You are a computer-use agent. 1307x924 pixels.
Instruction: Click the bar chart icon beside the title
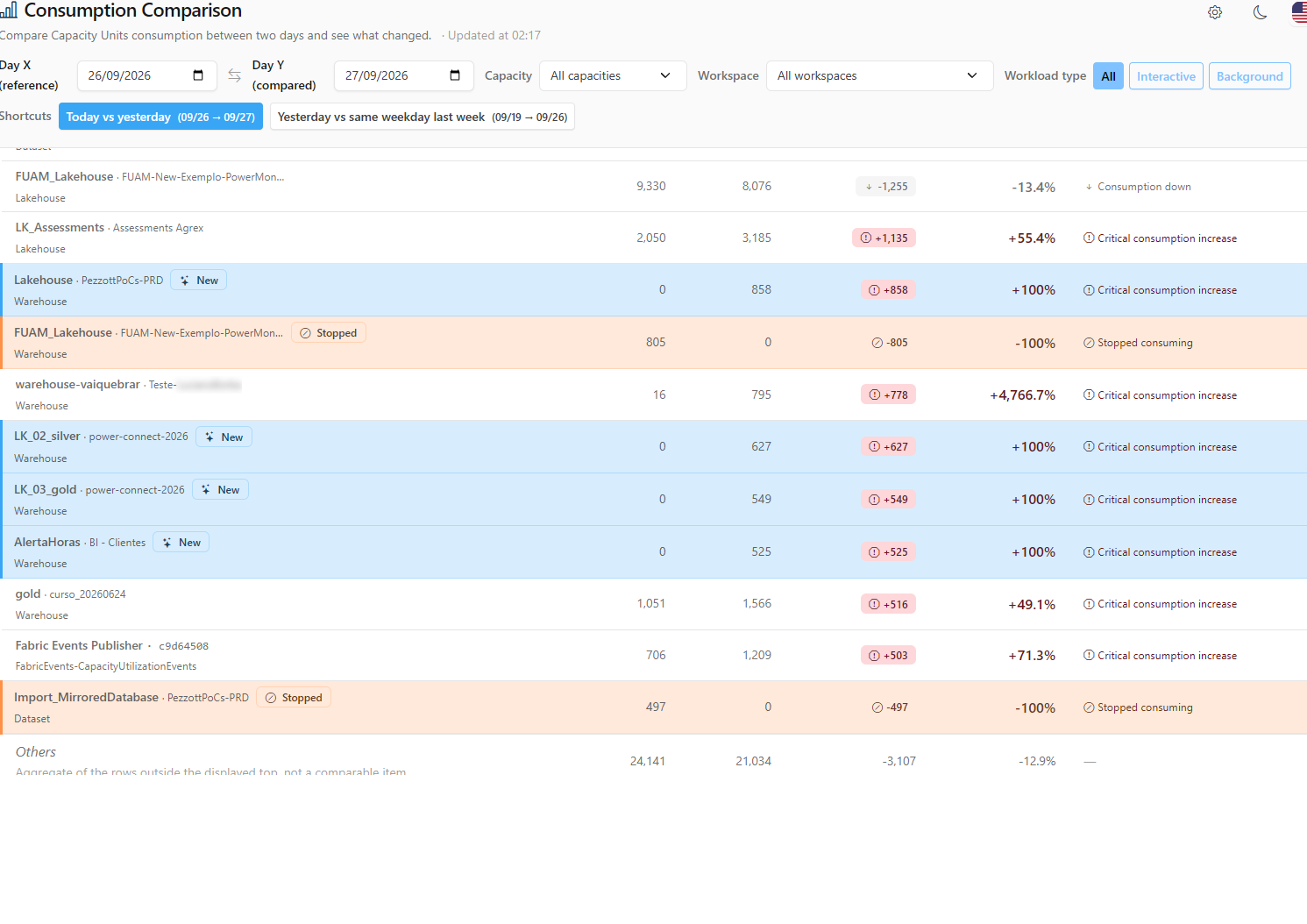(x=9, y=11)
